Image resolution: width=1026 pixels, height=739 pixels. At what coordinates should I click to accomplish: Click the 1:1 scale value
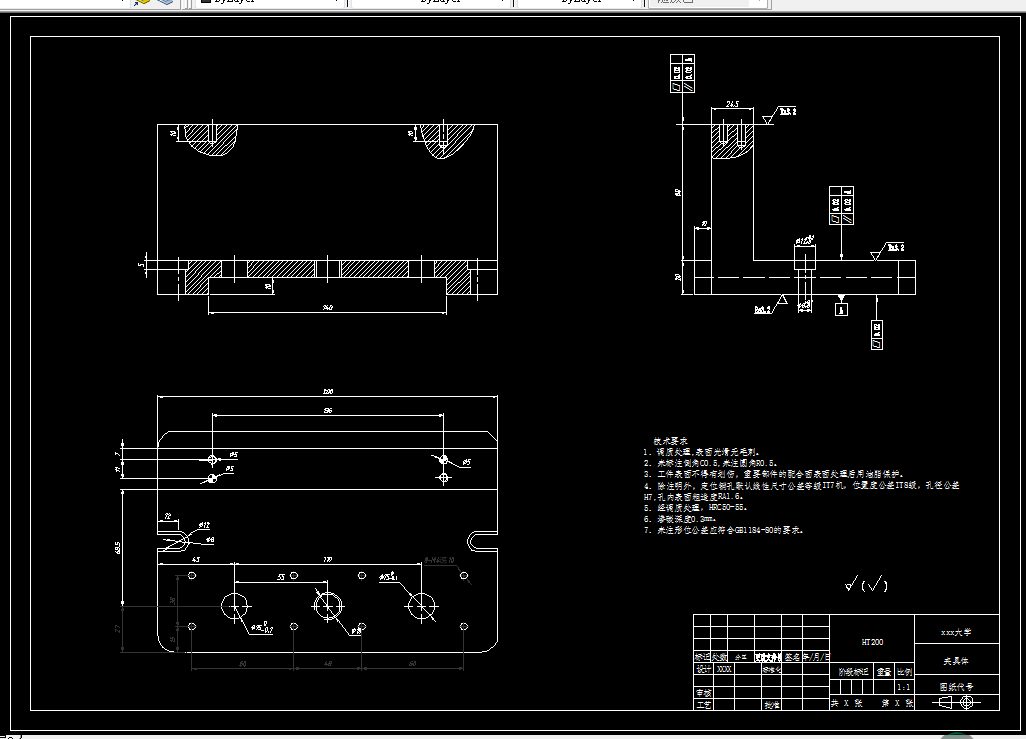pos(904,687)
